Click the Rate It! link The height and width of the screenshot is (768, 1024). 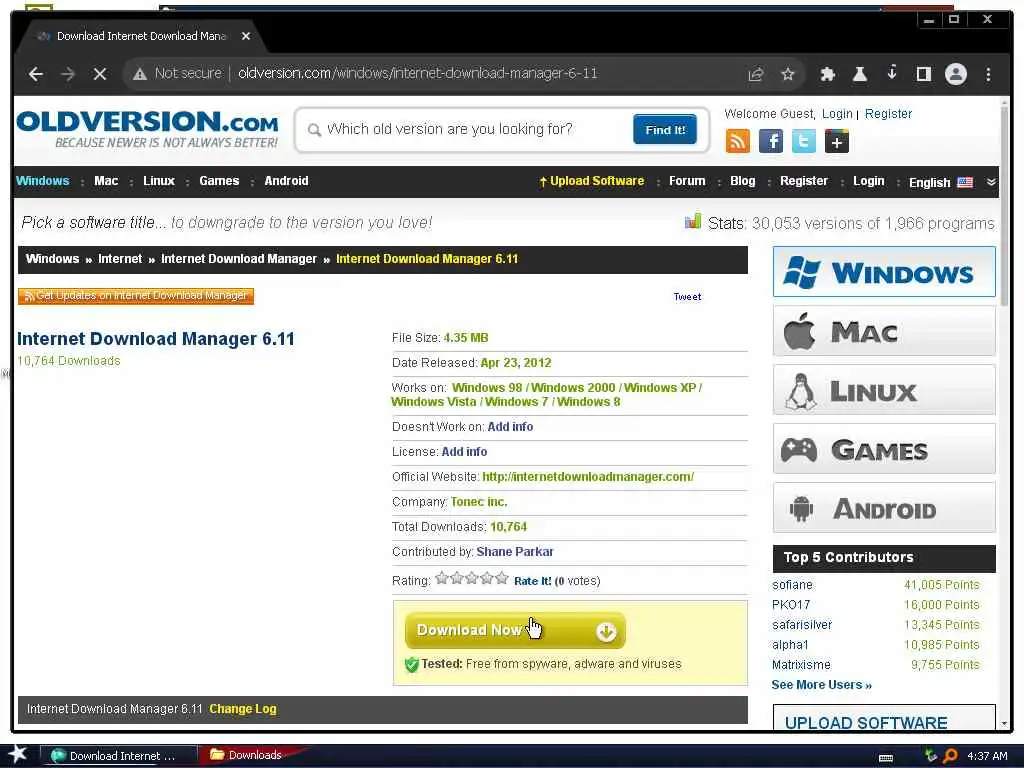click(x=532, y=581)
